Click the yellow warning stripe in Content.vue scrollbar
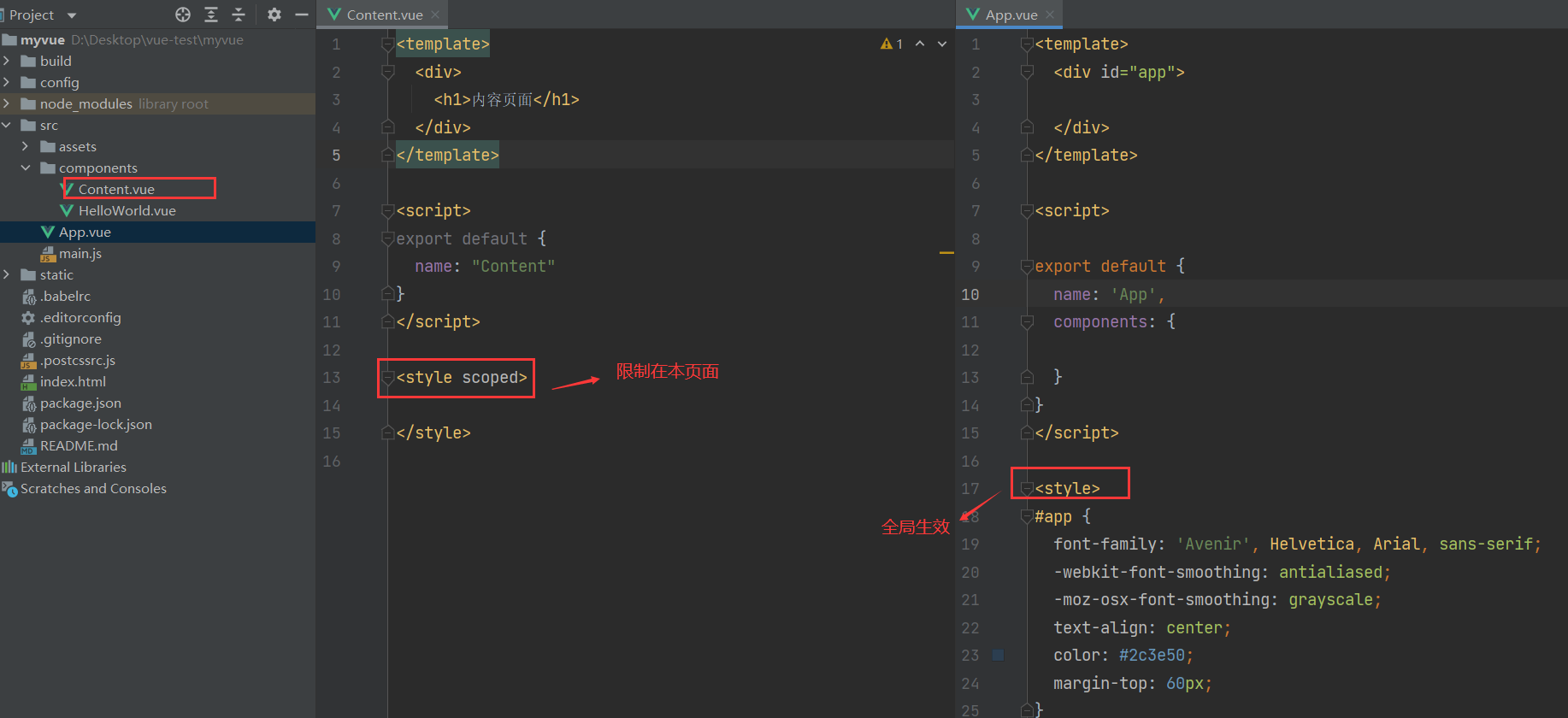 tap(946, 253)
